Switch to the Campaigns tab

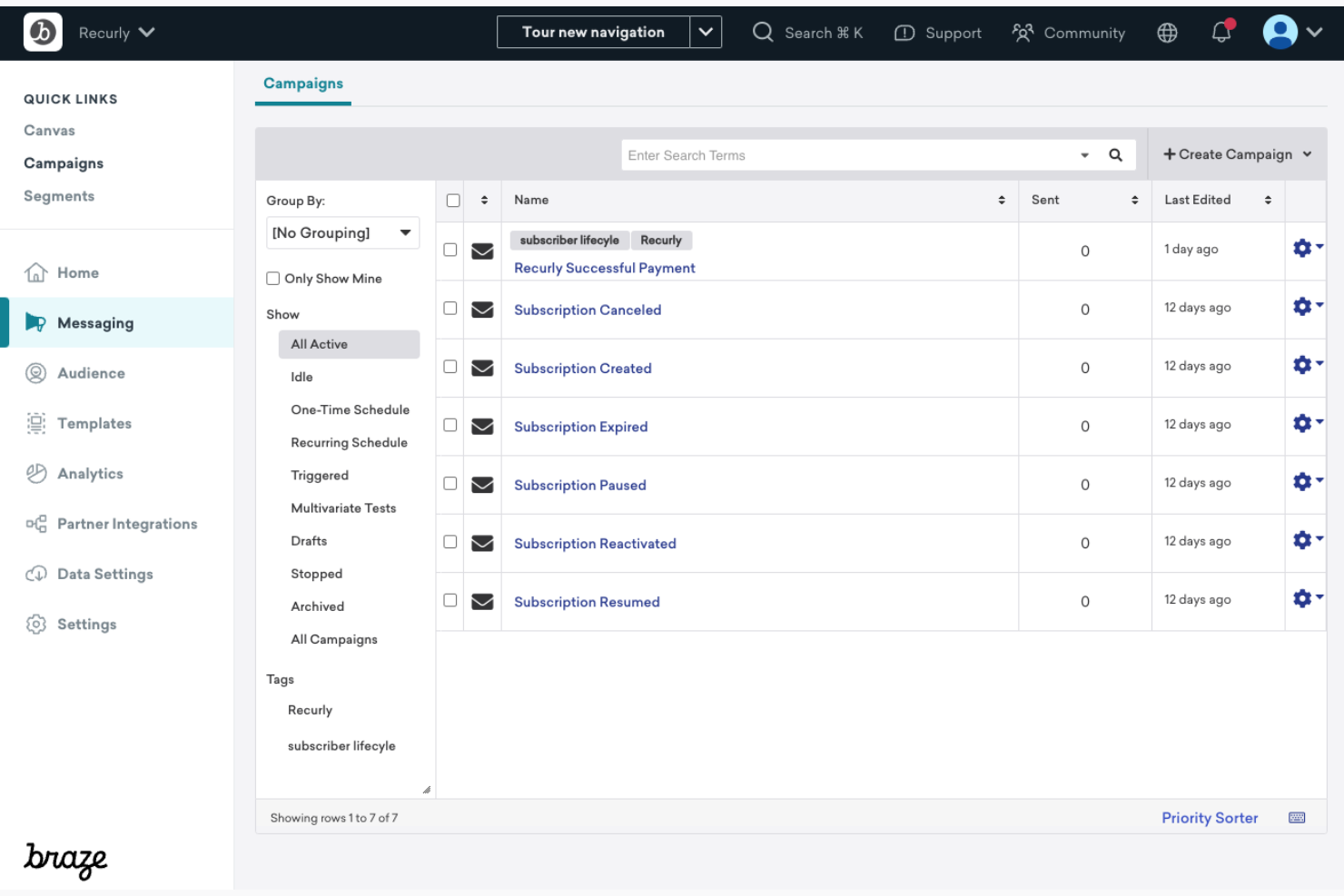tap(303, 84)
